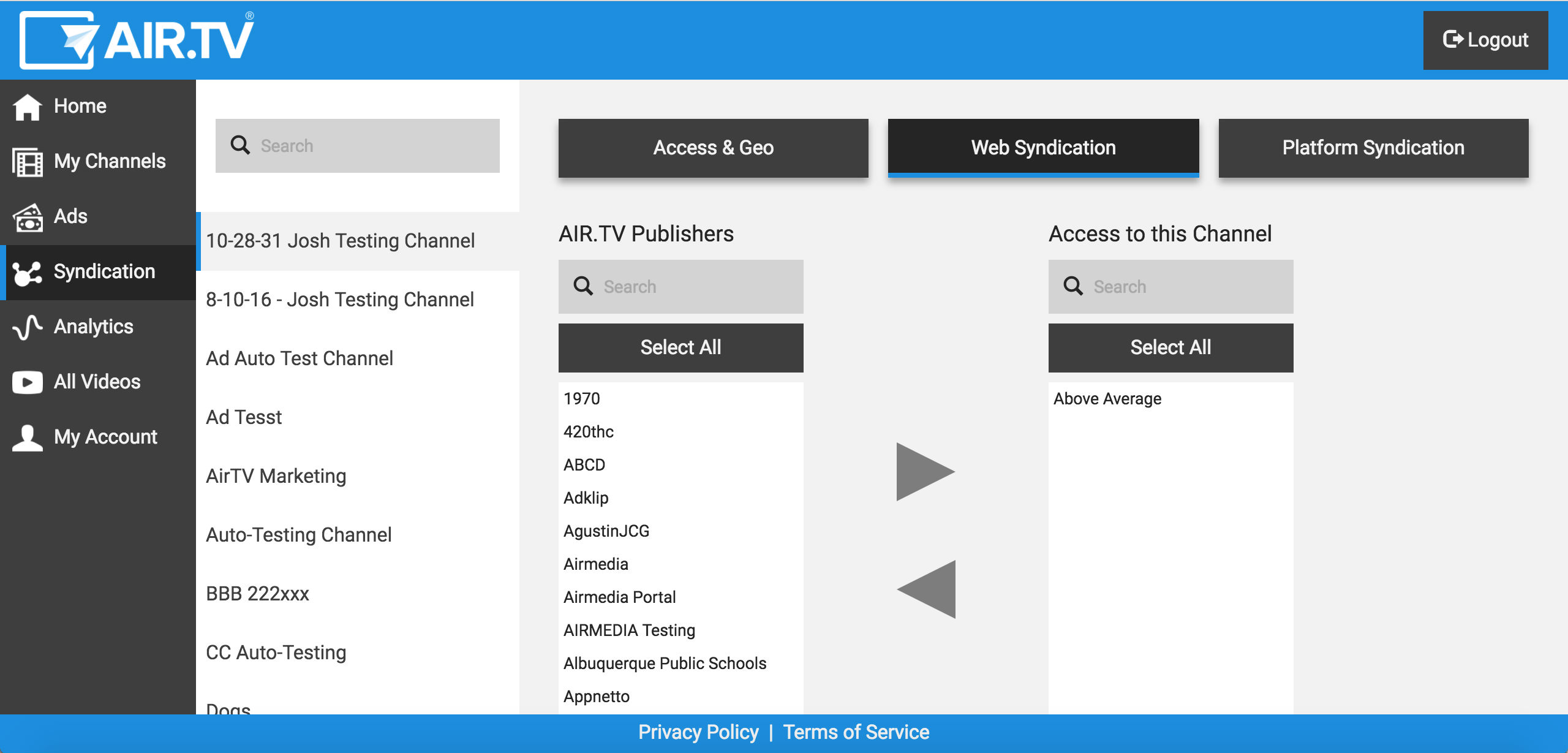Remove access with the left arrow

pos(926,589)
